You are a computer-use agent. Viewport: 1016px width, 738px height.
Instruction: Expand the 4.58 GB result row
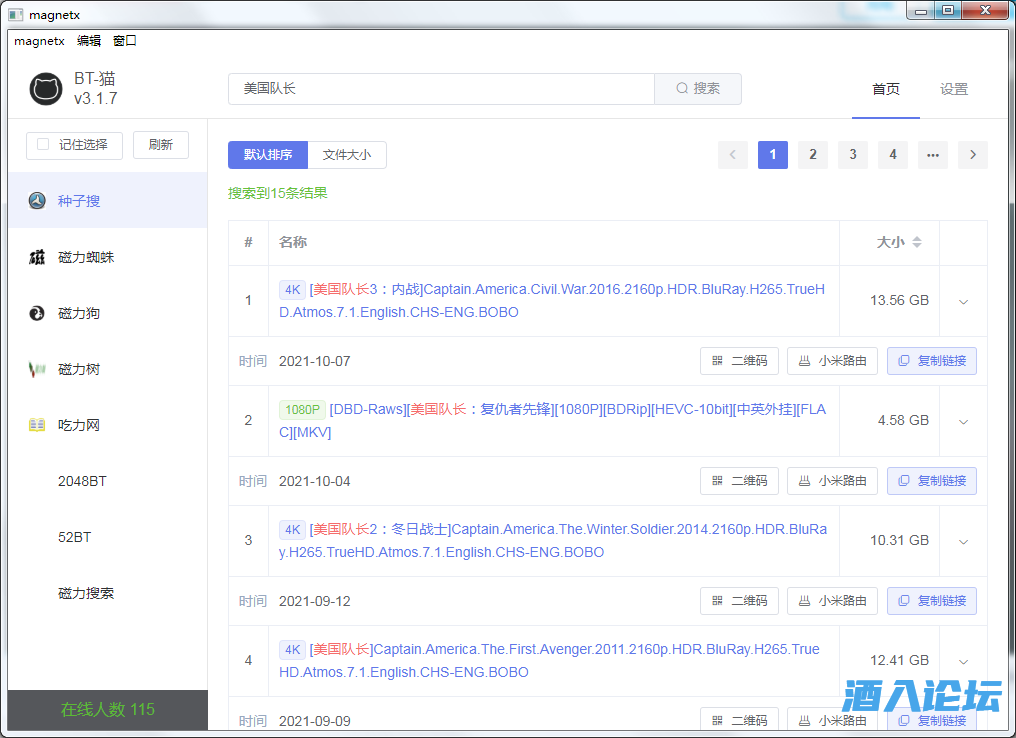tap(963, 421)
